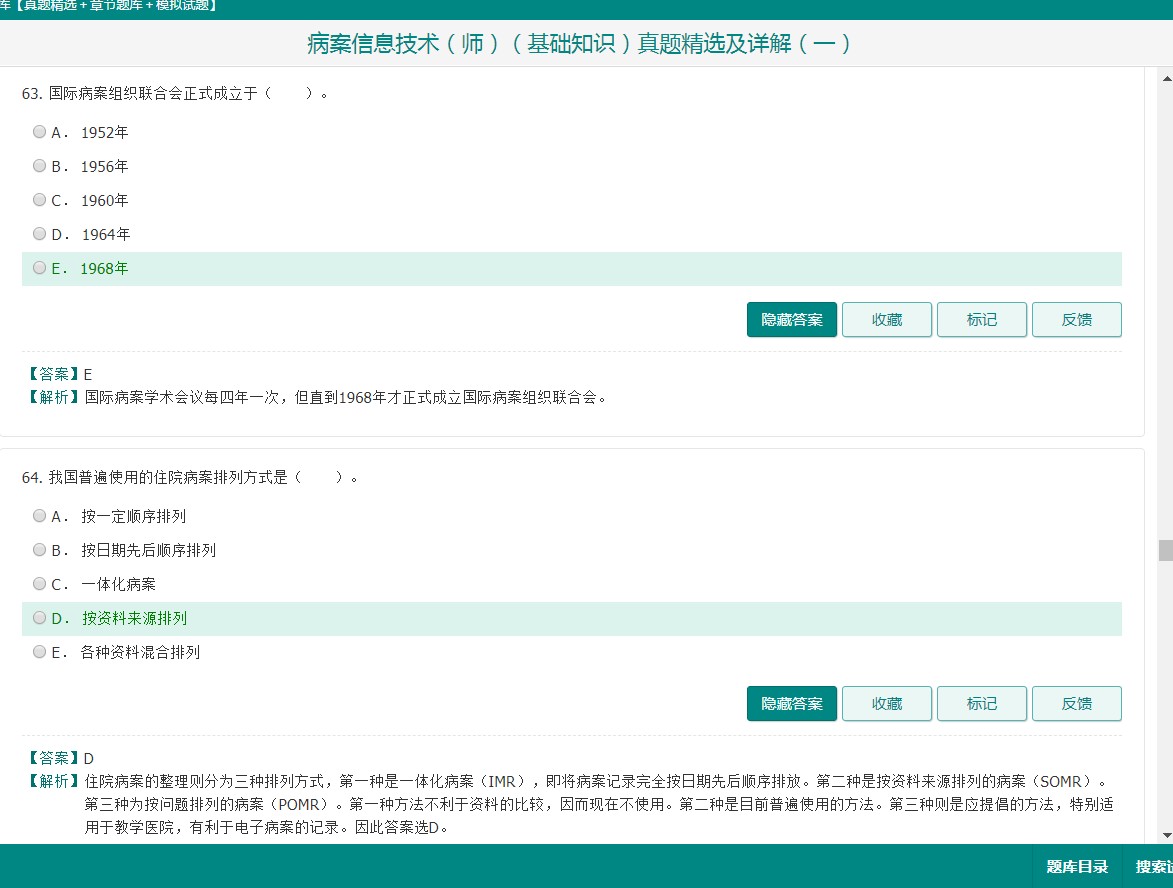Screen dimensions: 1173x888
Task: Choose option E 各种资料混合排列
Action: coord(40,652)
